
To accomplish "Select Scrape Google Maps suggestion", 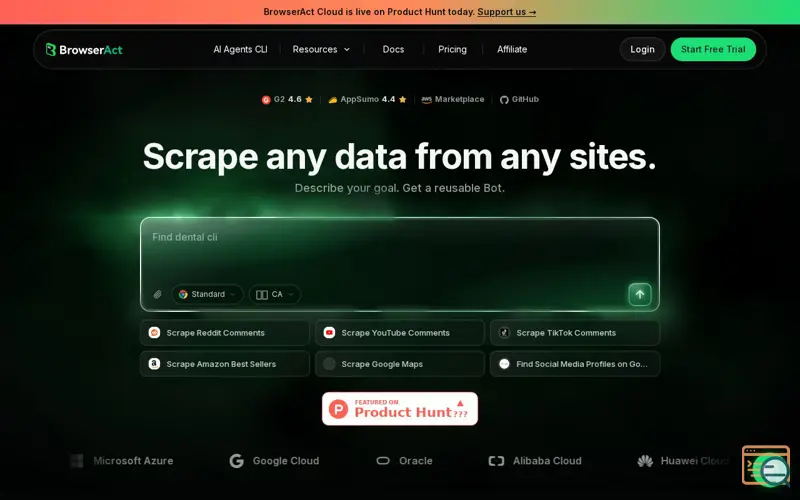I will (399, 364).
